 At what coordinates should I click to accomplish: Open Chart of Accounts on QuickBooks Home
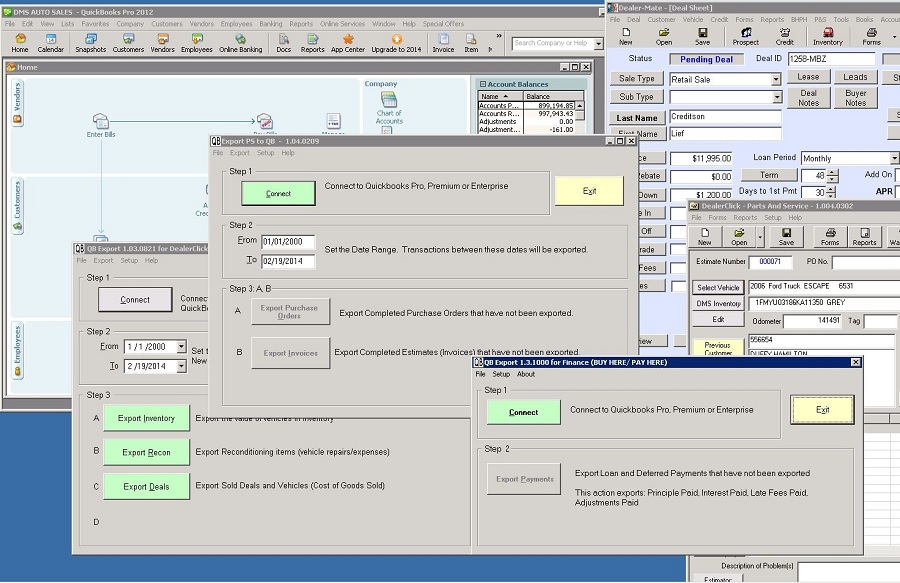[x=389, y=108]
